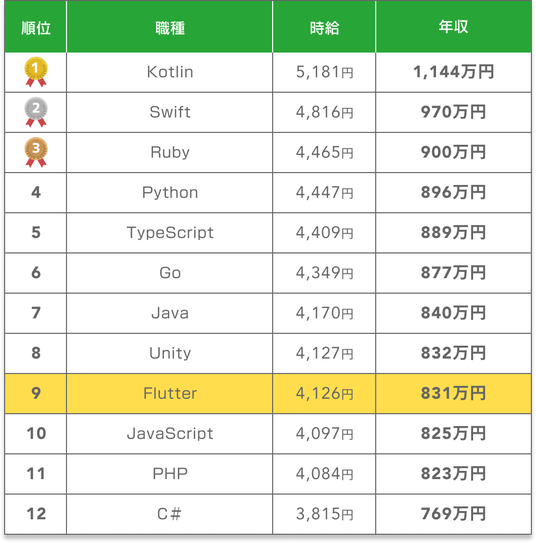Screen dimensions: 536x543
Task: Click the silver second-place medal icon
Action: 36,112
